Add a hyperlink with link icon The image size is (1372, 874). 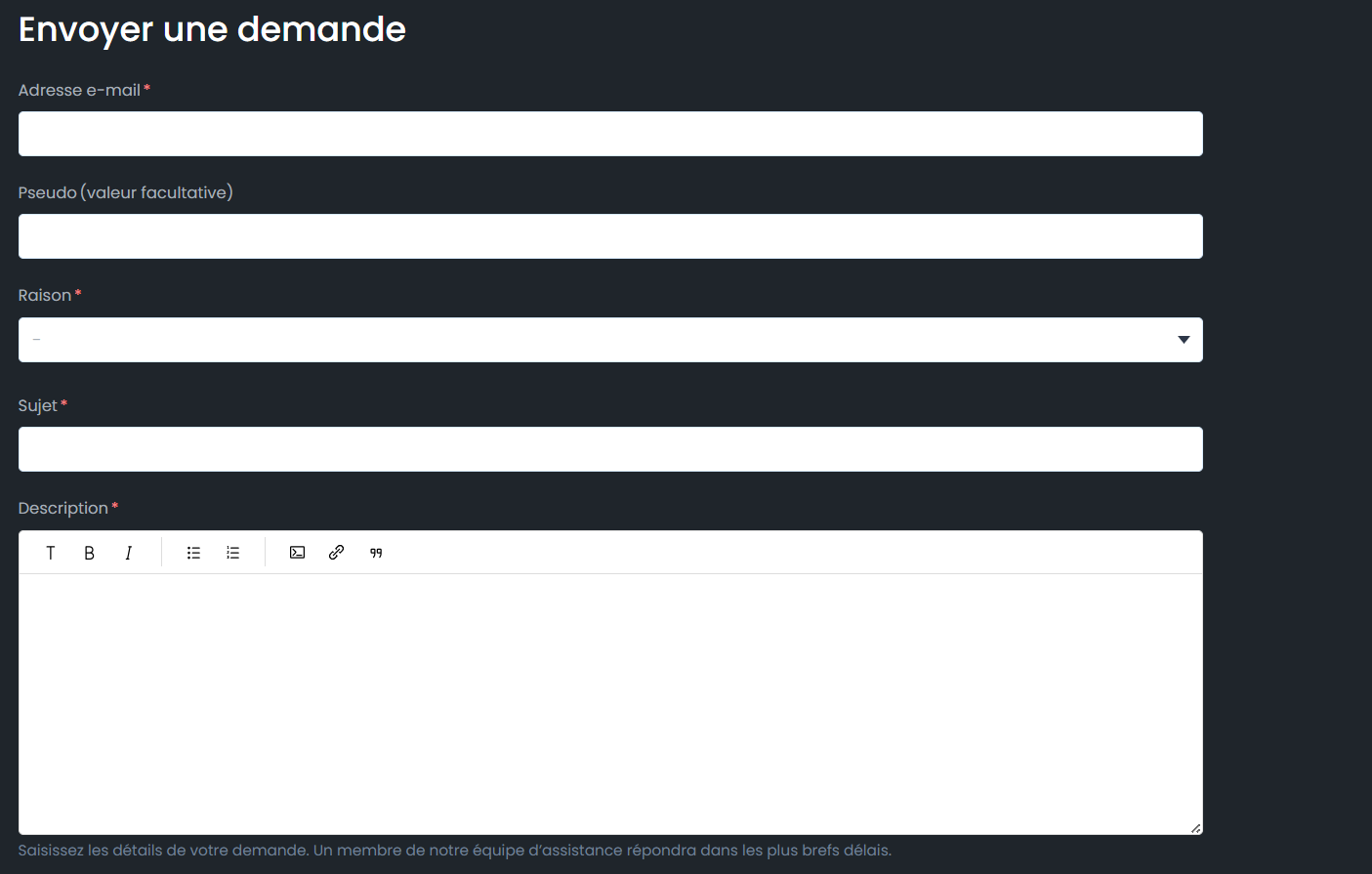[336, 553]
